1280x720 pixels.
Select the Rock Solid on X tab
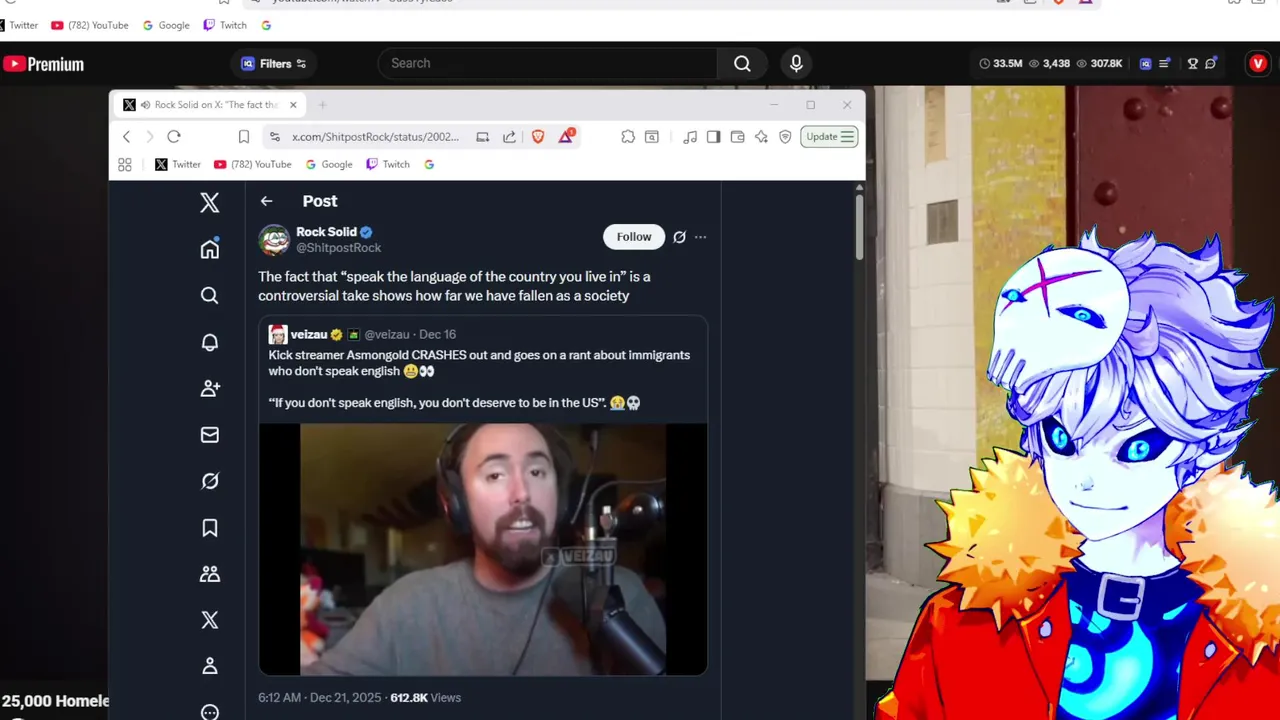pyautogui.click(x=208, y=105)
